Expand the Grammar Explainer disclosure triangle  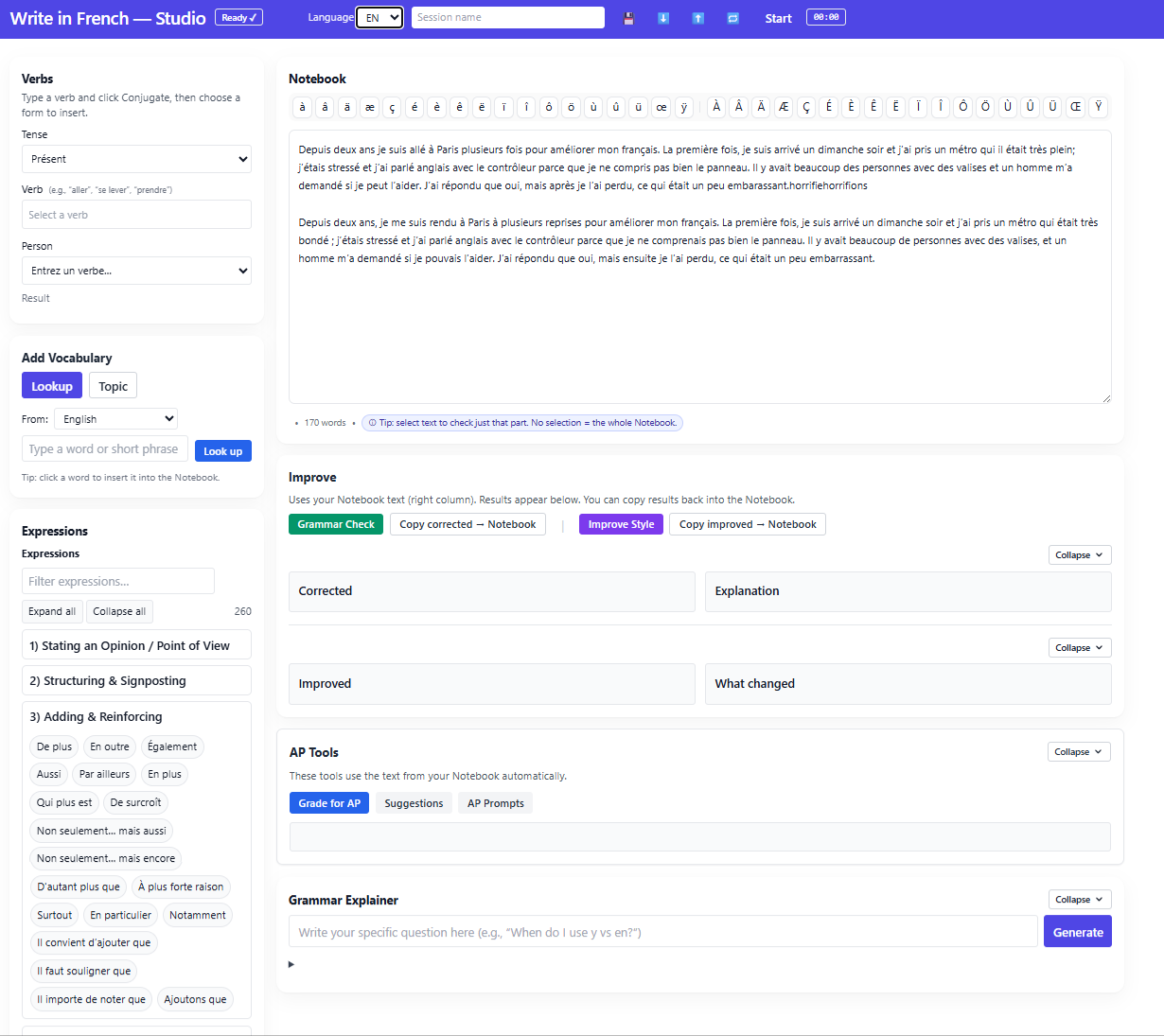point(291,964)
